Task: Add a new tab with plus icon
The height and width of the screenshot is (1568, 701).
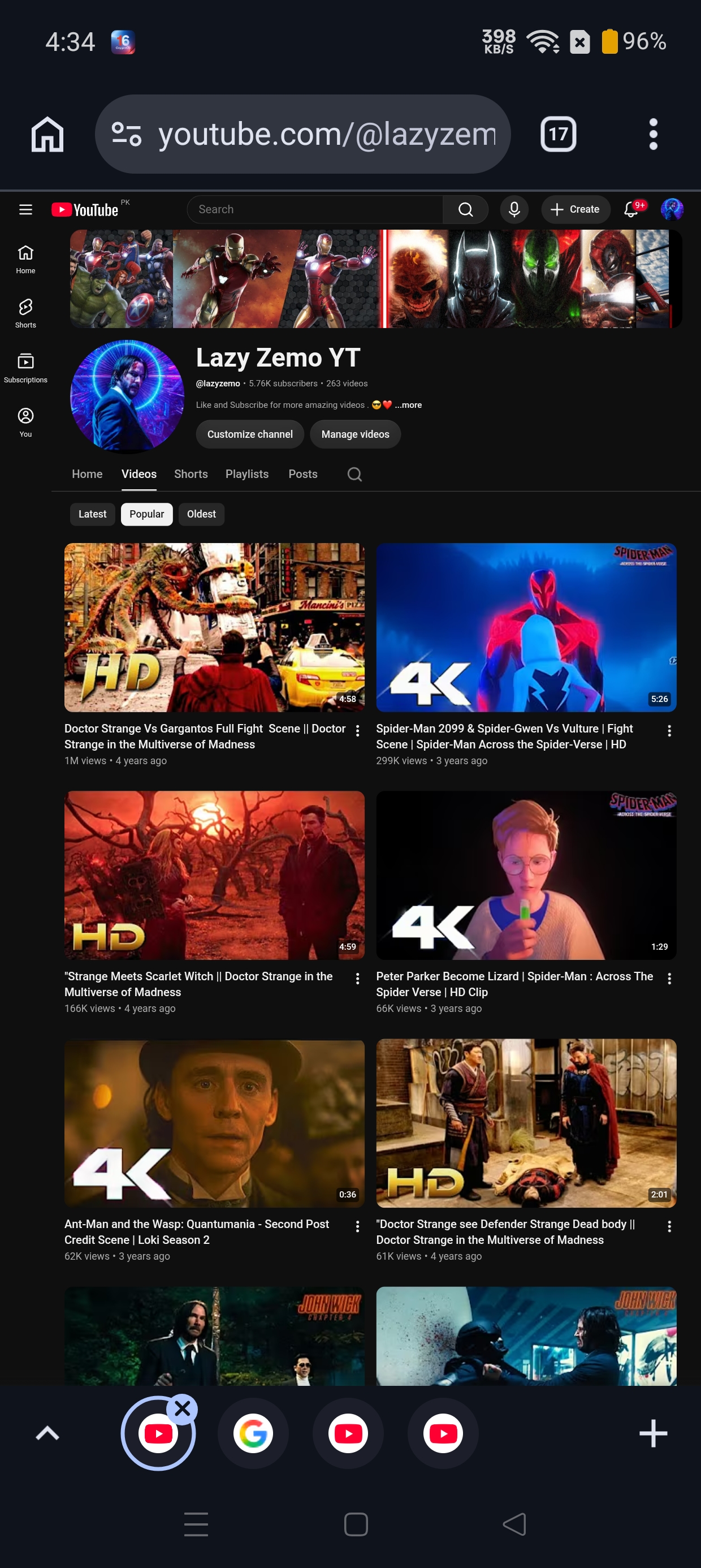Action: [x=653, y=1433]
